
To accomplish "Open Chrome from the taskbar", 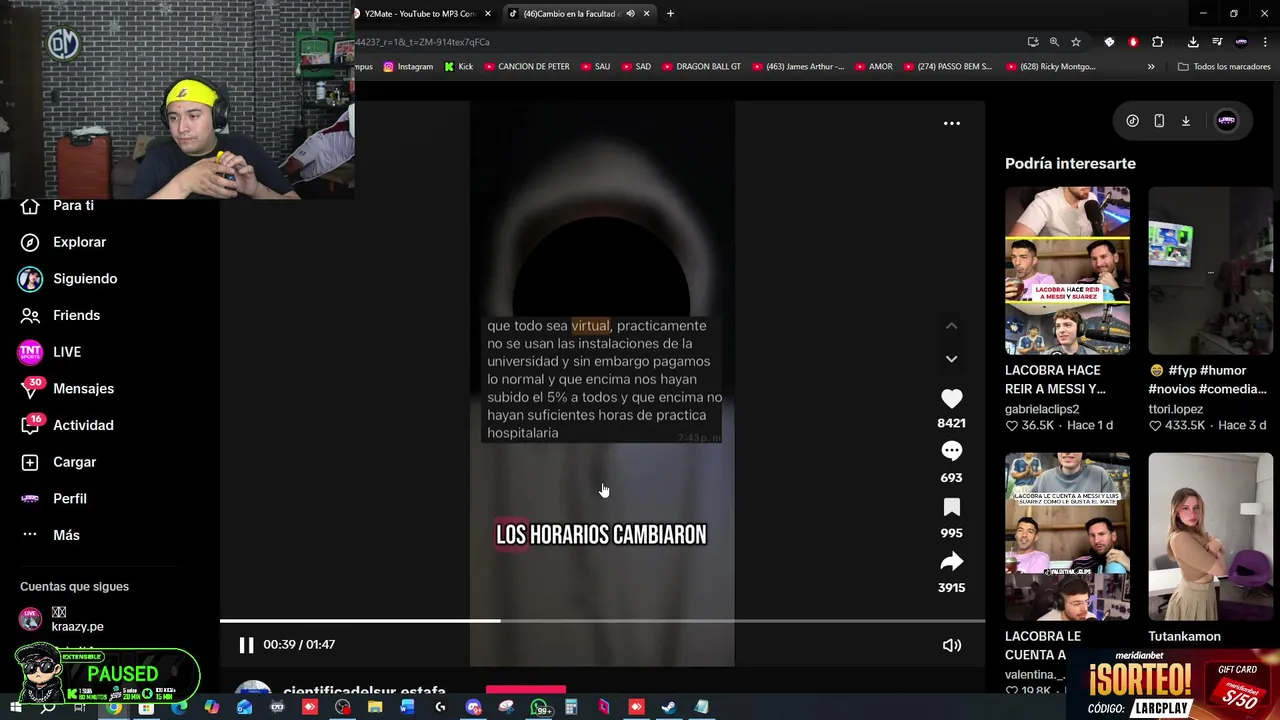I will pos(114,707).
